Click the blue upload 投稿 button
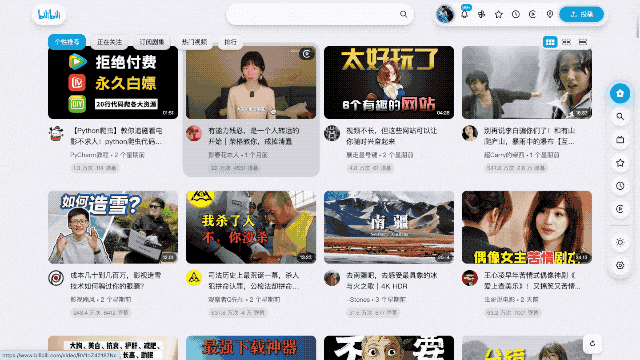Image resolution: width=640 pixels, height=360 pixels. click(581, 14)
